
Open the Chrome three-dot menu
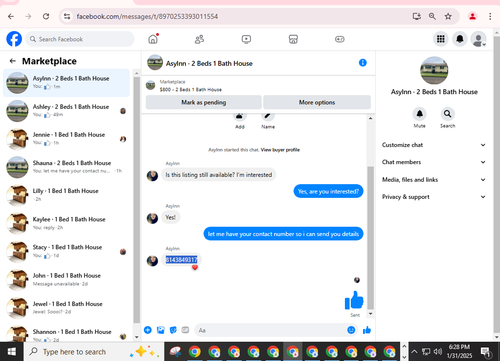[x=490, y=16]
